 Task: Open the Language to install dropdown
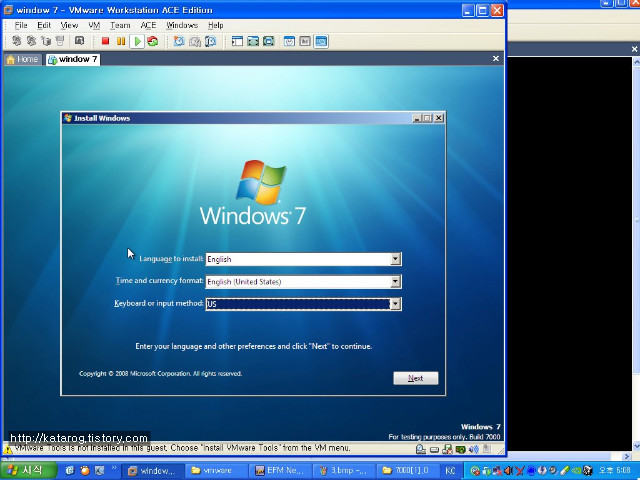396,259
